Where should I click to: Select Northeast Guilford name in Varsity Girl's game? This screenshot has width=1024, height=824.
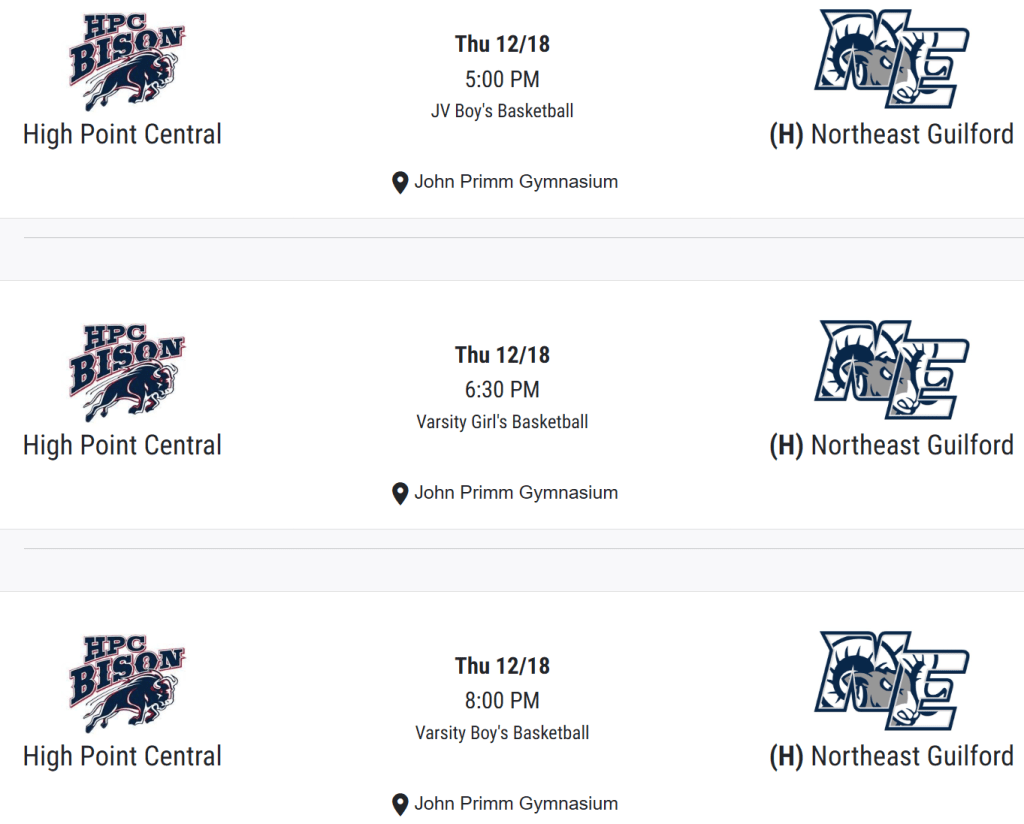click(x=911, y=445)
